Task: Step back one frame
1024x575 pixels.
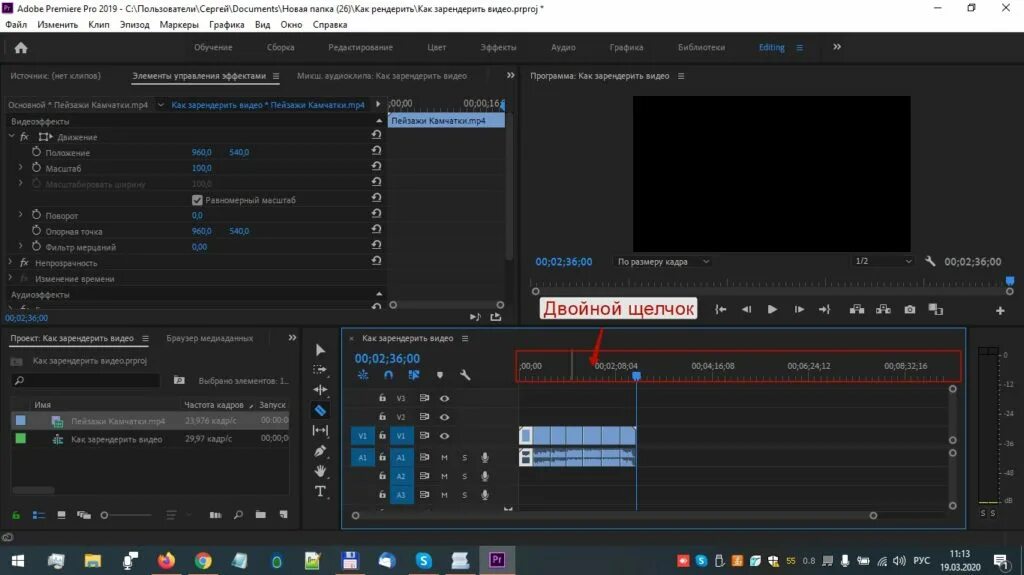Action: pyautogui.click(x=746, y=310)
